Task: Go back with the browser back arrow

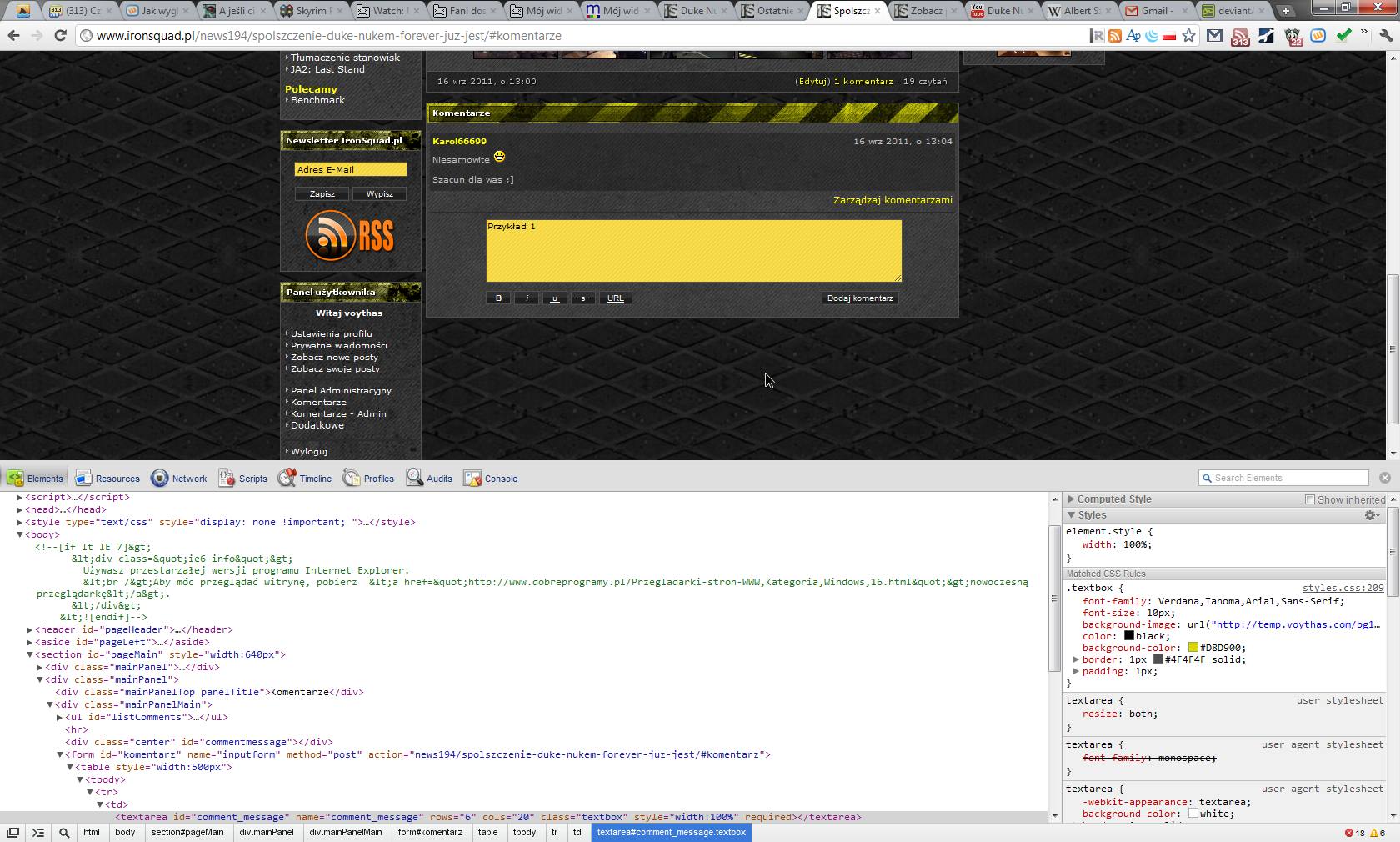Action: click(x=13, y=35)
